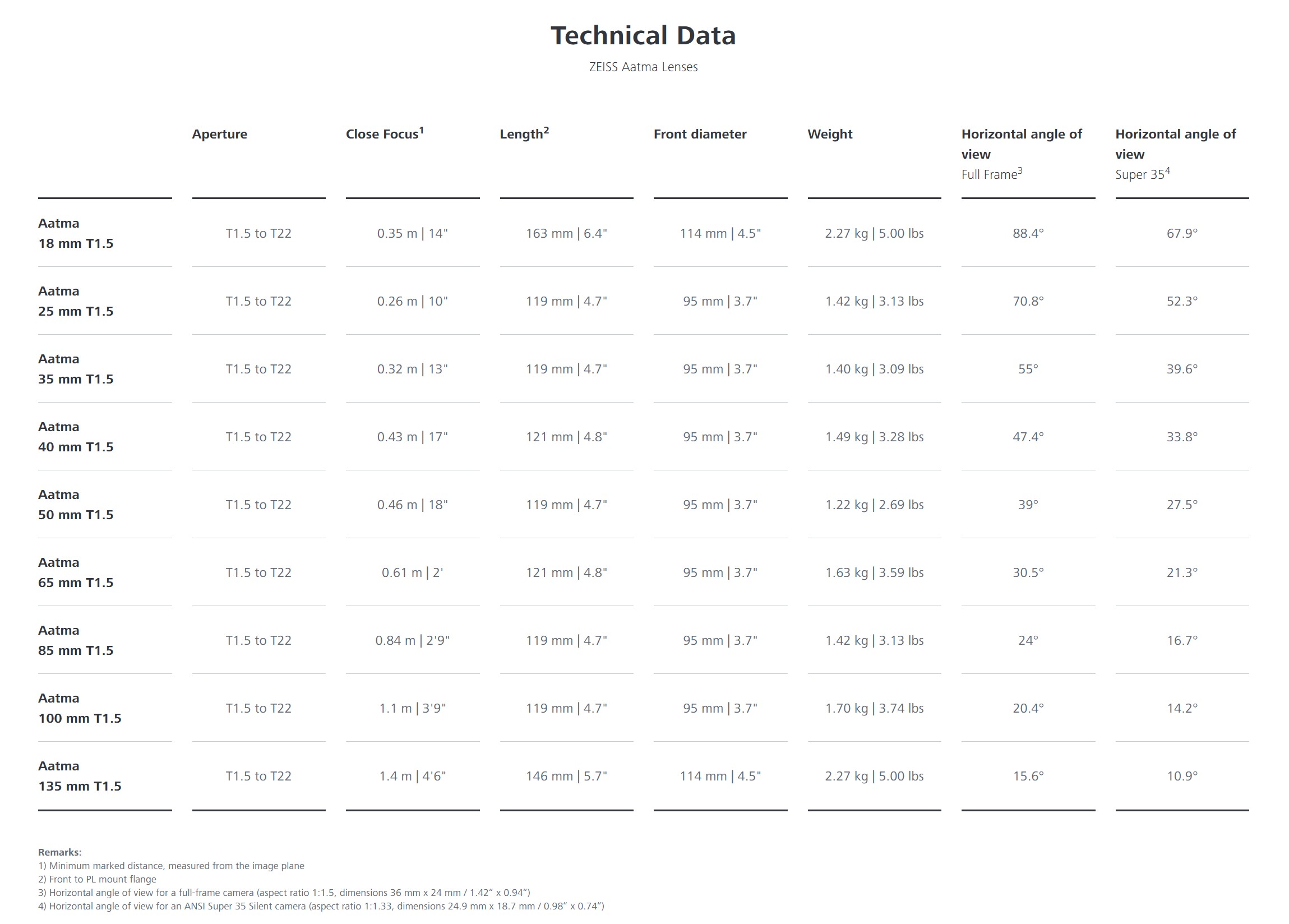This screenshot has width=1289, height=924.
Task: Click the 146 mm length value
Action: [x=566, y=776]
